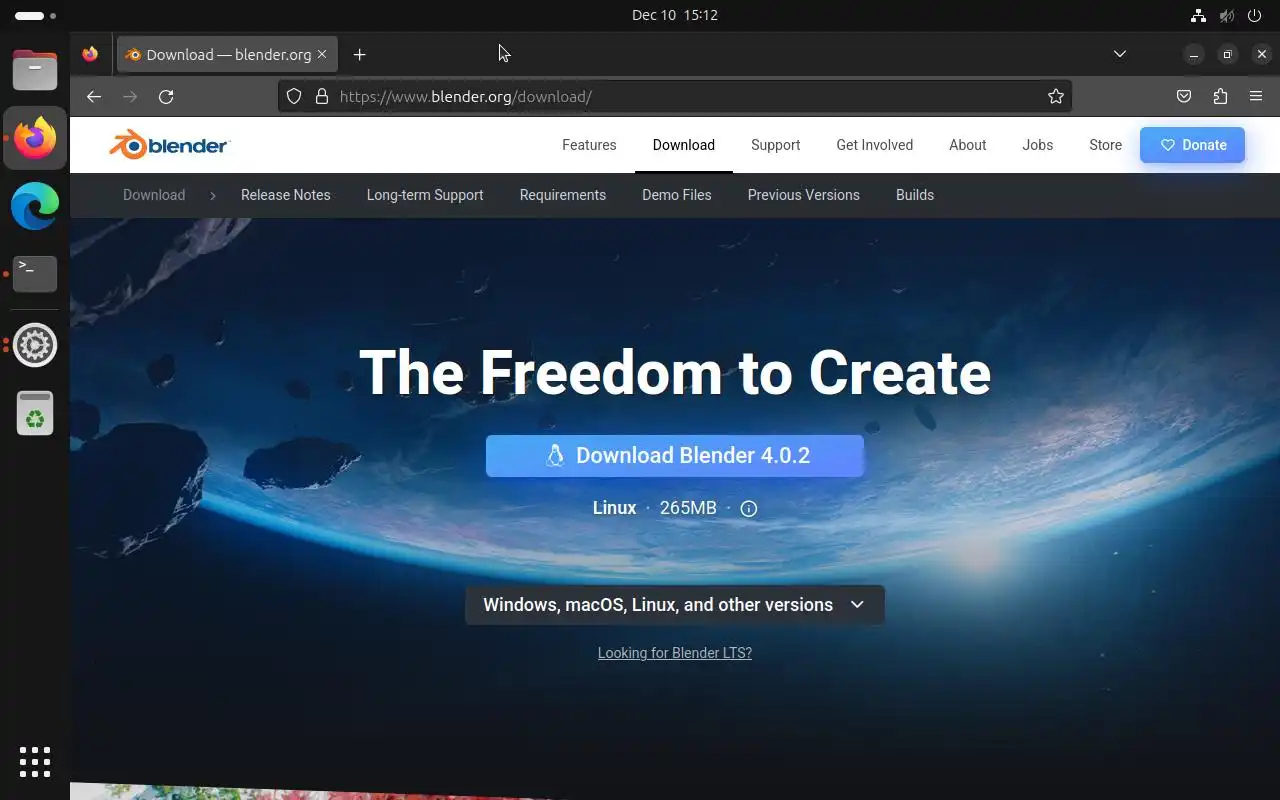Open the About menu item
The image size is (1280, 800).
(x=968, y=145)
